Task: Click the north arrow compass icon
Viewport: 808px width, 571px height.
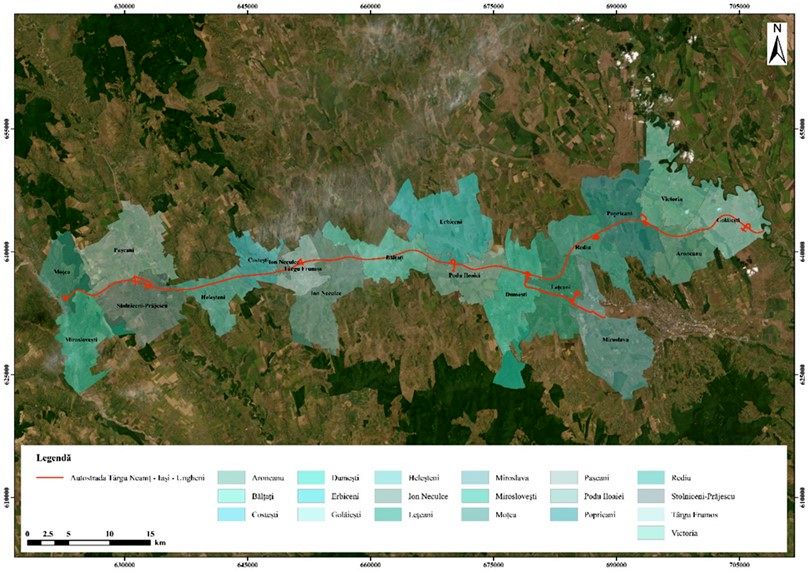Action: 777,45
